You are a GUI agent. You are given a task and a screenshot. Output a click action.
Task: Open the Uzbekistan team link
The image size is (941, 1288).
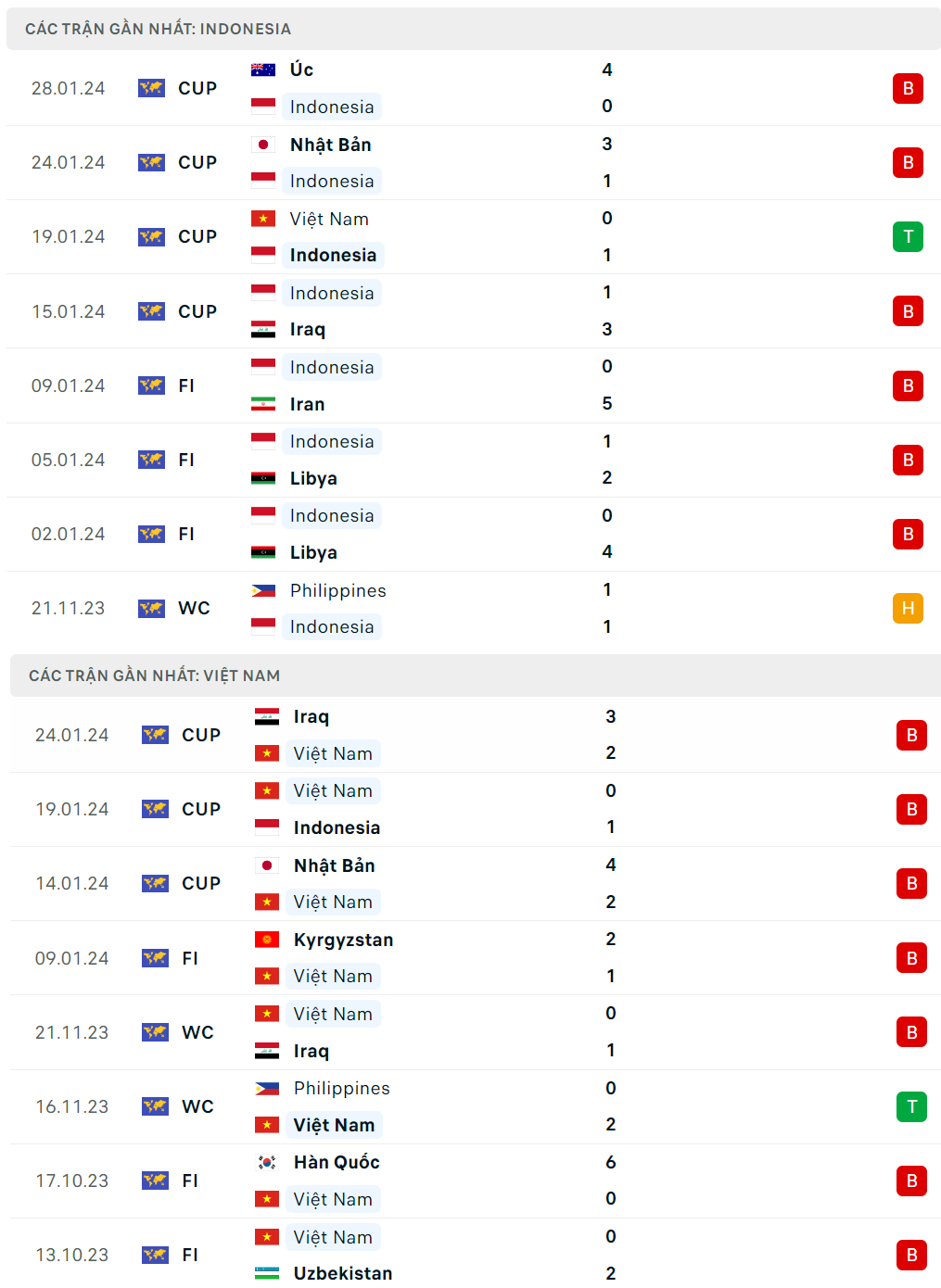pyautogui.click(x=343, y=1273)
